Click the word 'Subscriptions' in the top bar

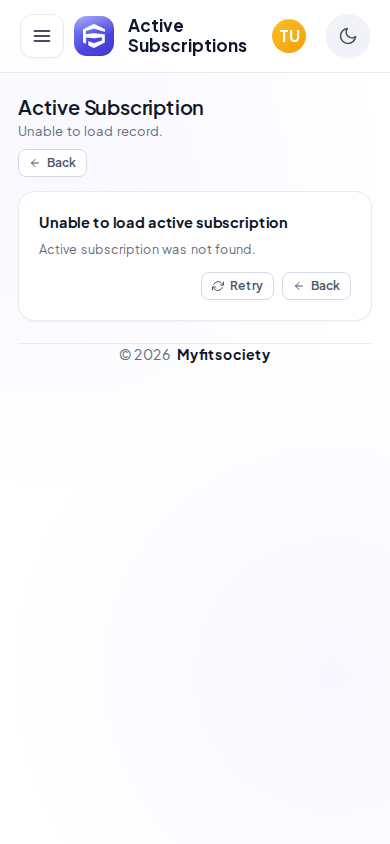tap(187, 46)
